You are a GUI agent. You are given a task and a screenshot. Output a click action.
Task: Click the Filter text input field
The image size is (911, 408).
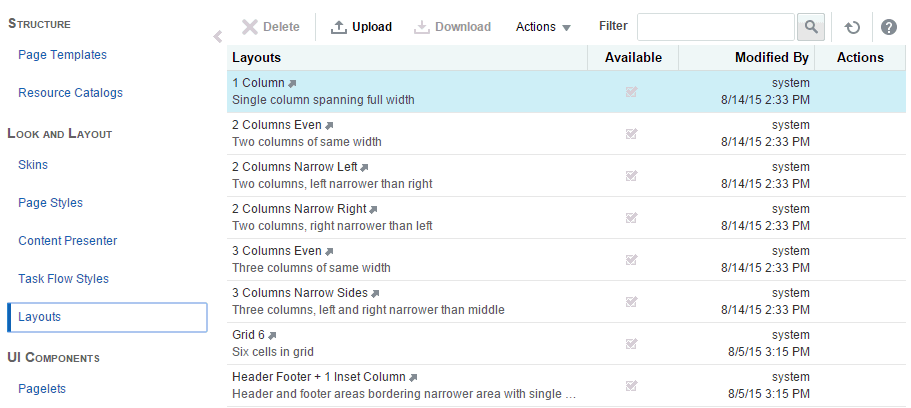pyautogui.click(x=716, y=27)
